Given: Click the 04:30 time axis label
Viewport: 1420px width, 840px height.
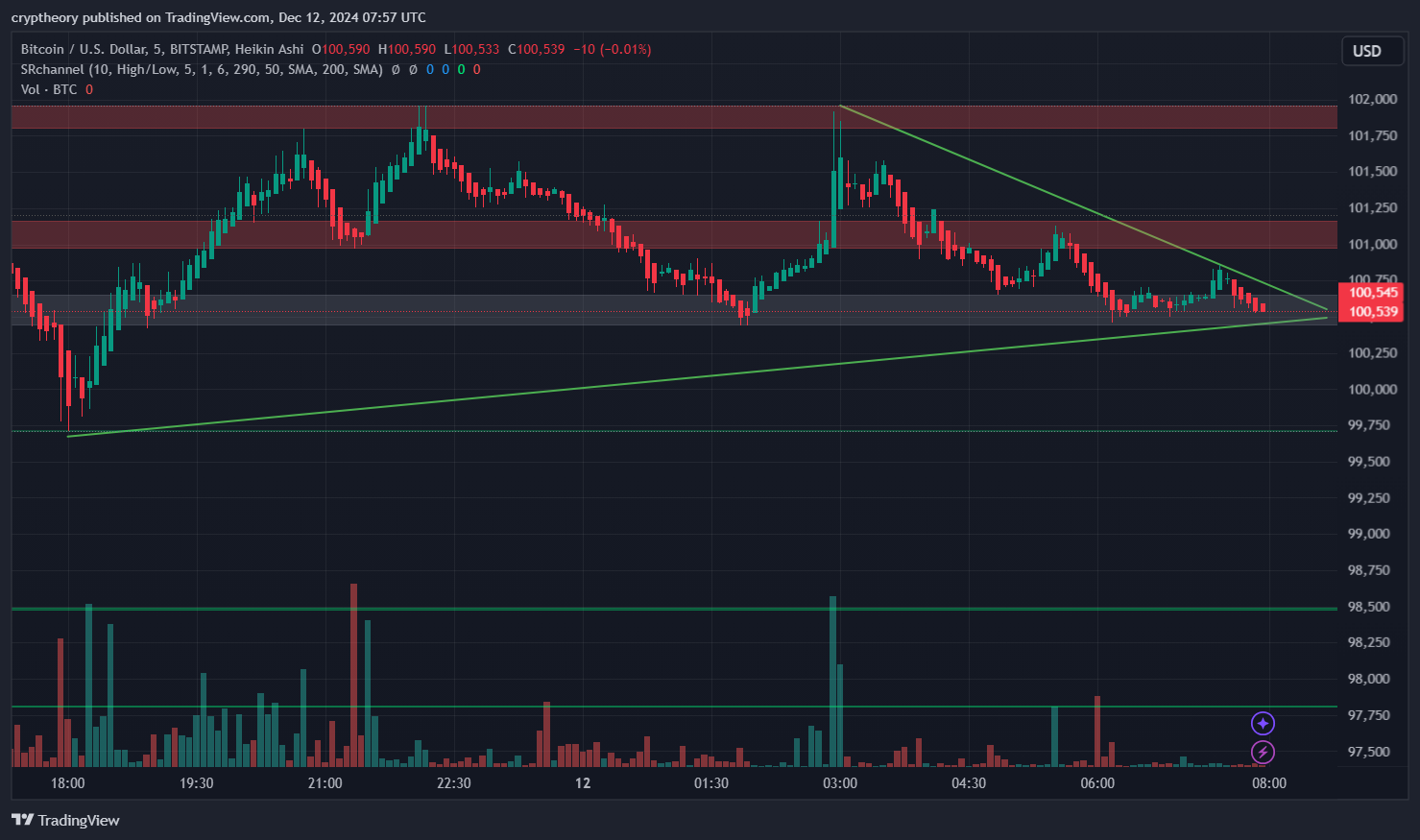Looking at the screenshot, I should pyautogui.click(x=969, y=783).
